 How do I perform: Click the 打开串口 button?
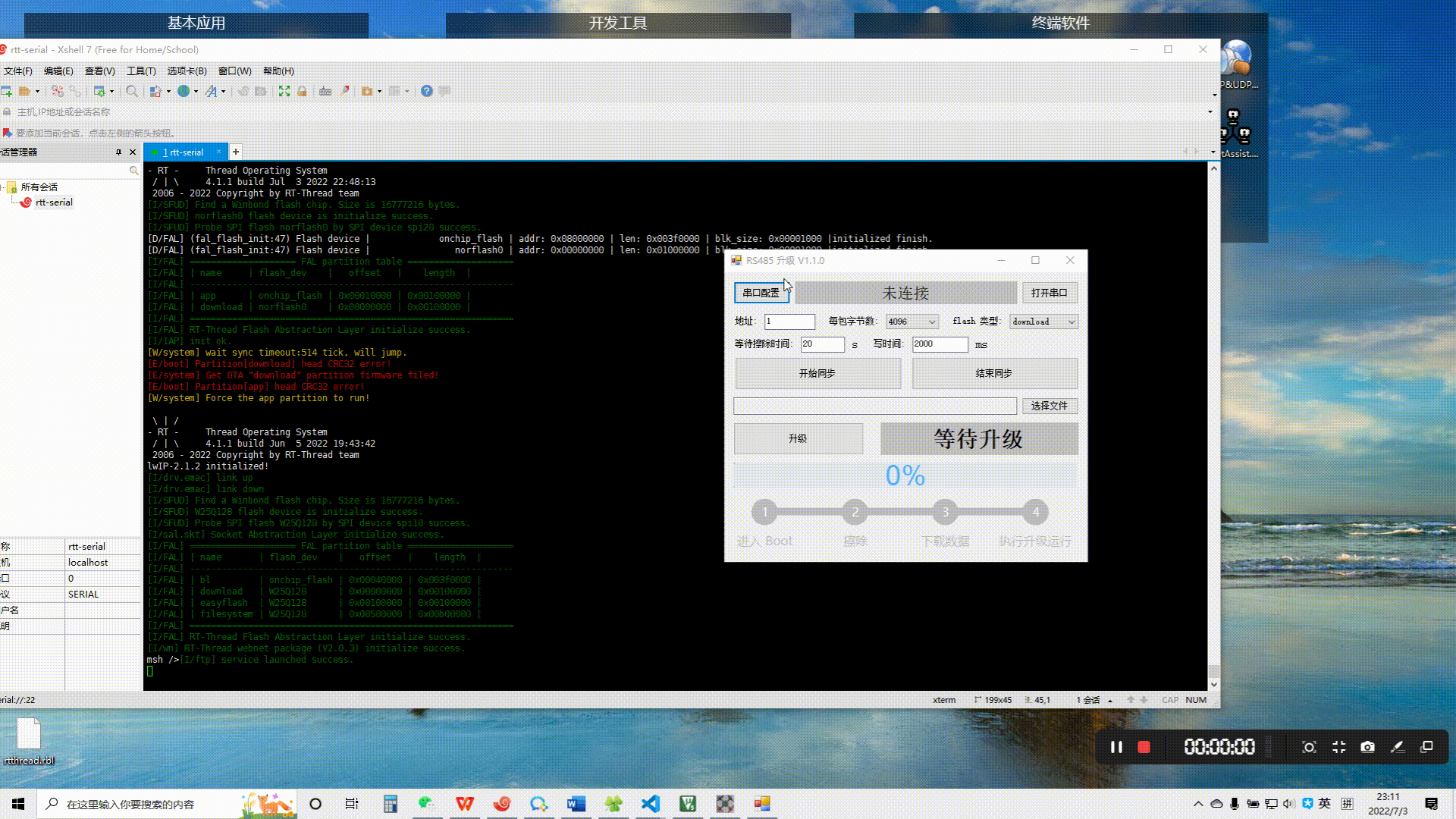(1049, 293)
